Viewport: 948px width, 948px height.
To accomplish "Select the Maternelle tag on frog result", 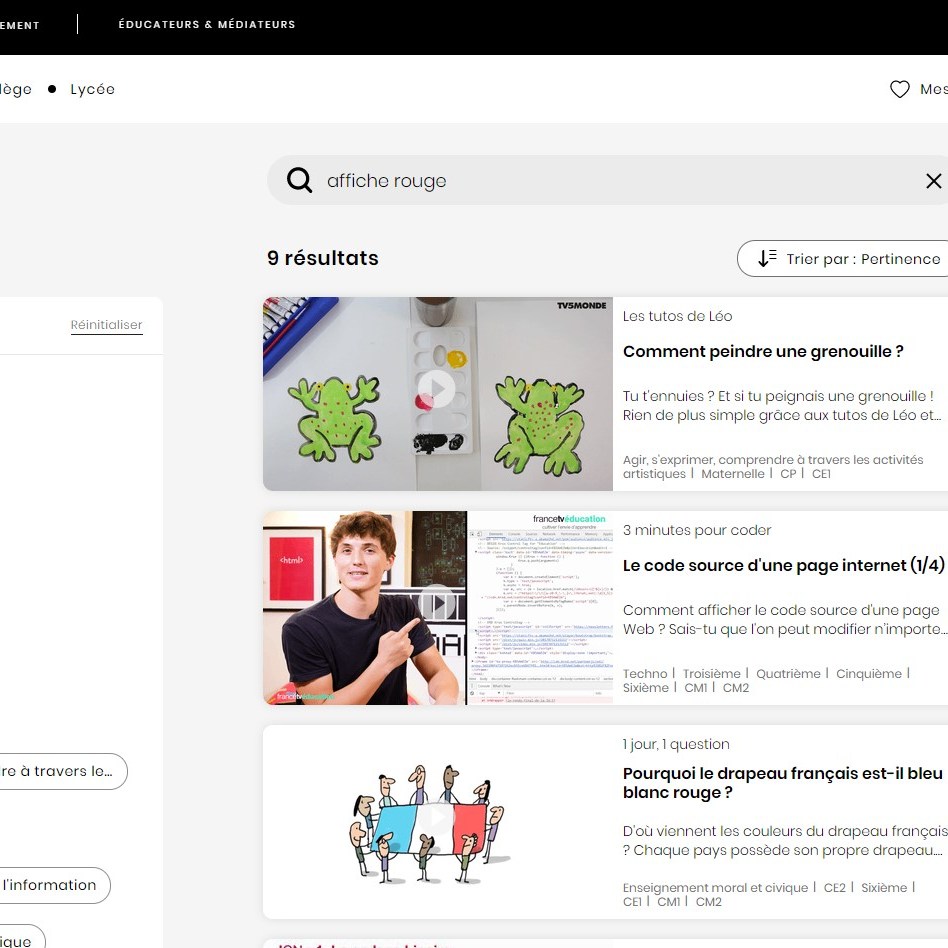I will point(733,474).
